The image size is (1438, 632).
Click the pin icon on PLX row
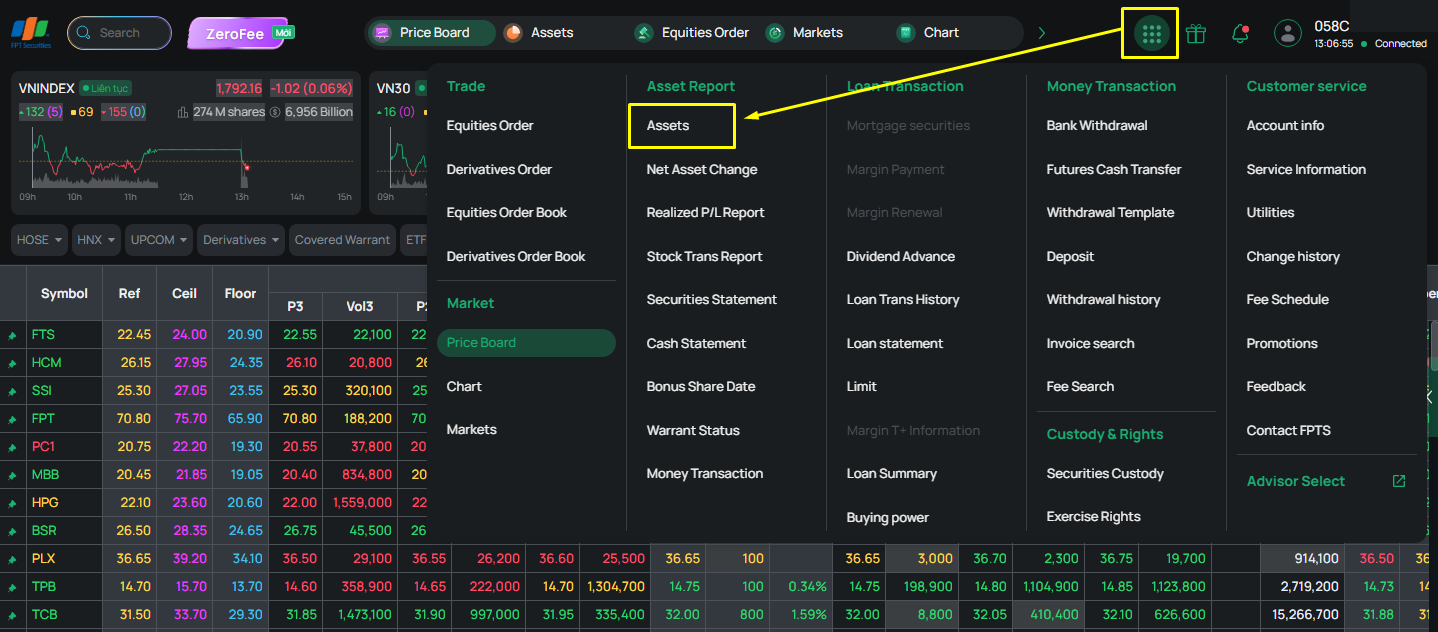pyautogui.click(x=13, y=559)
